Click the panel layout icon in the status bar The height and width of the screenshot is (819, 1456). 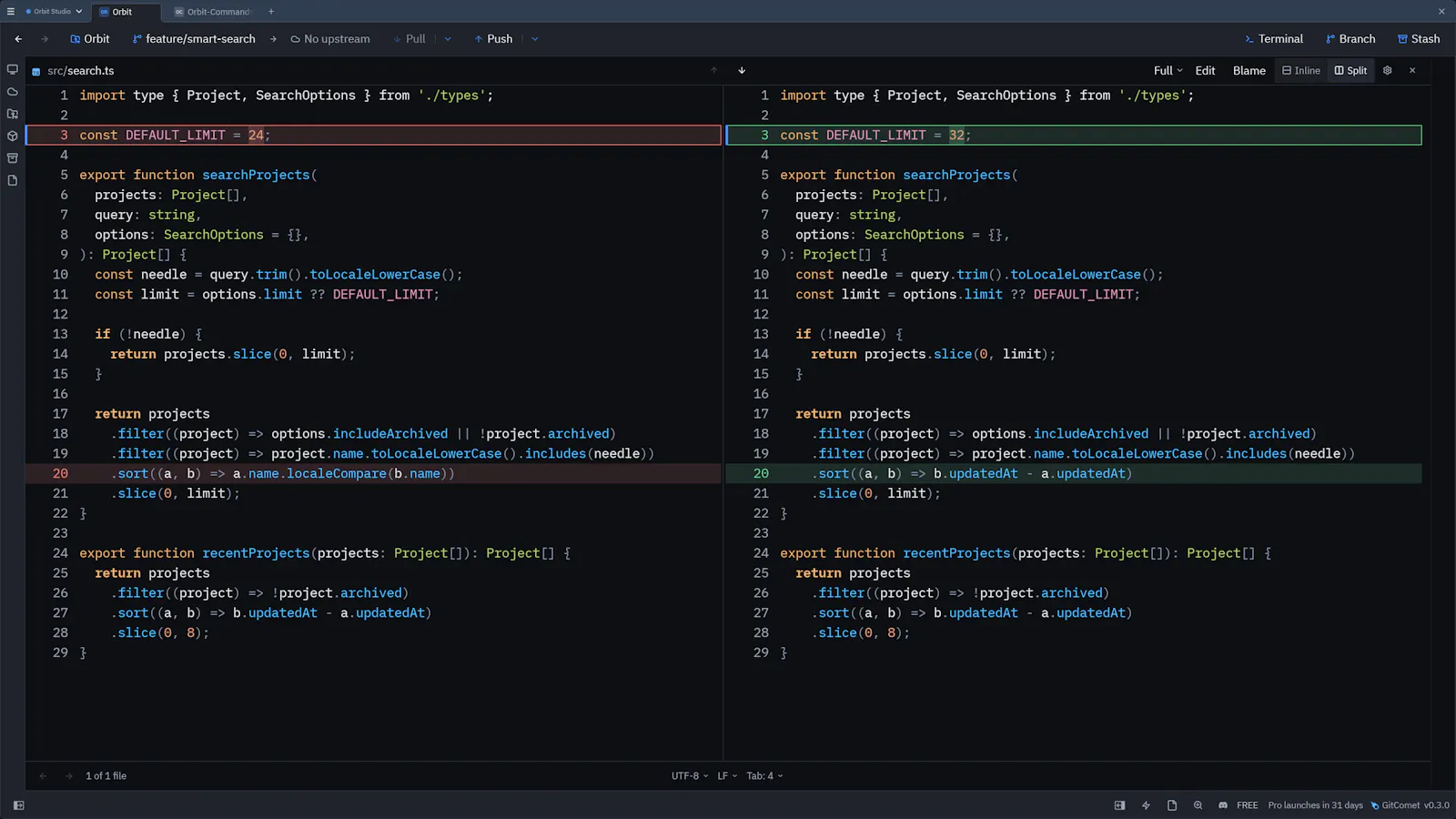click(1119, 805)
